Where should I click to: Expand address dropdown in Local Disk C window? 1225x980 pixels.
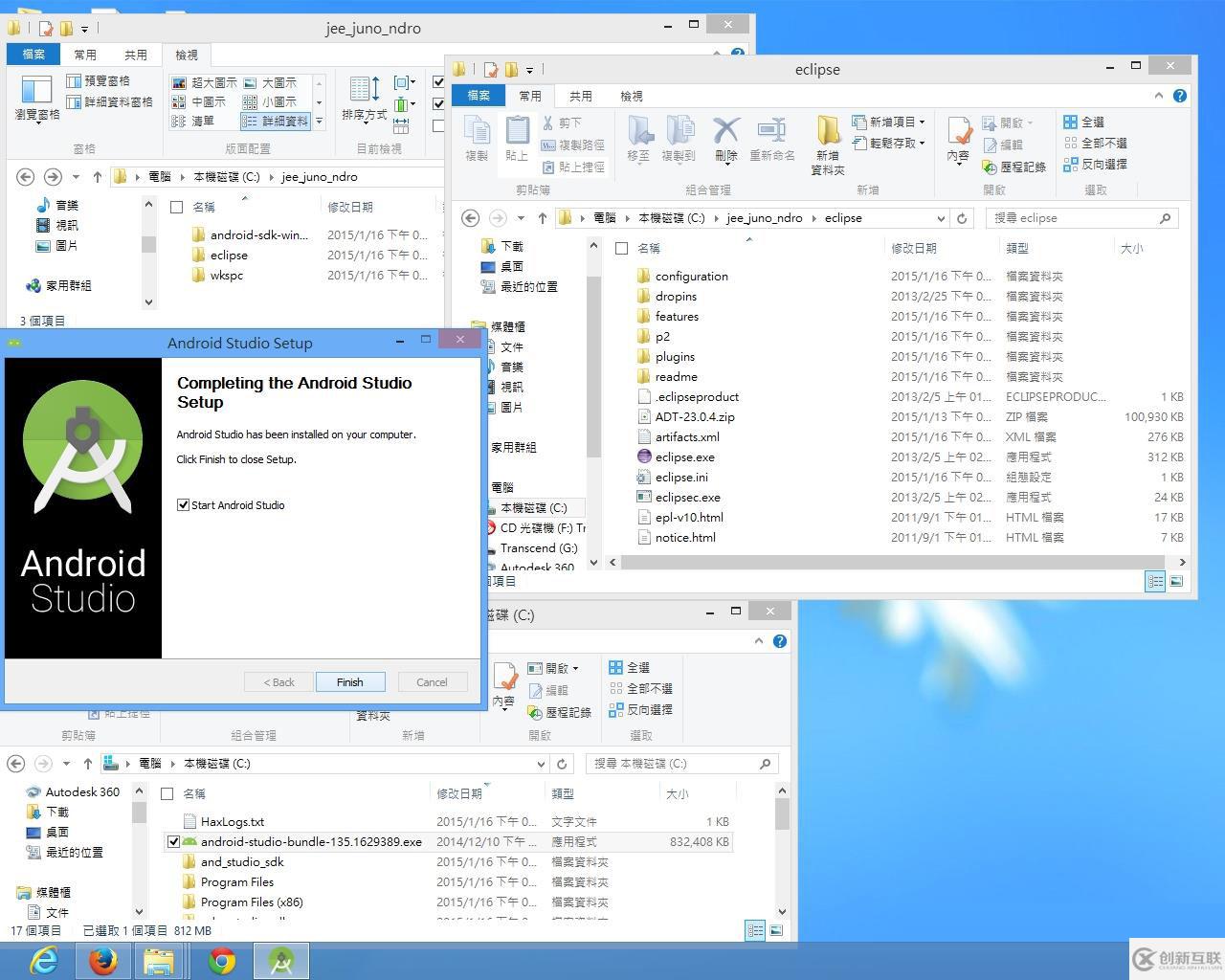tap(541, 764)
